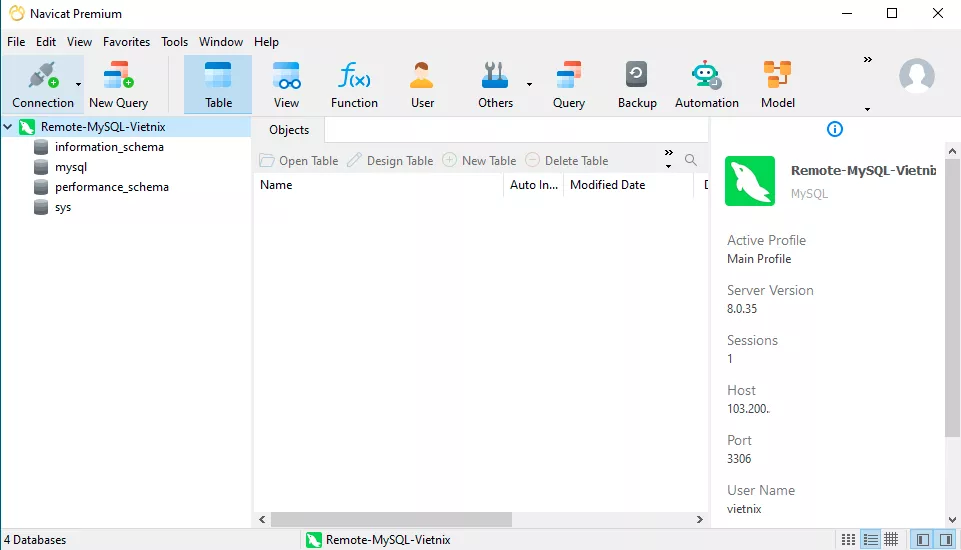Show more main toolbar items chevron
Viewport: 961px width, 550px height.
(868, 59)
